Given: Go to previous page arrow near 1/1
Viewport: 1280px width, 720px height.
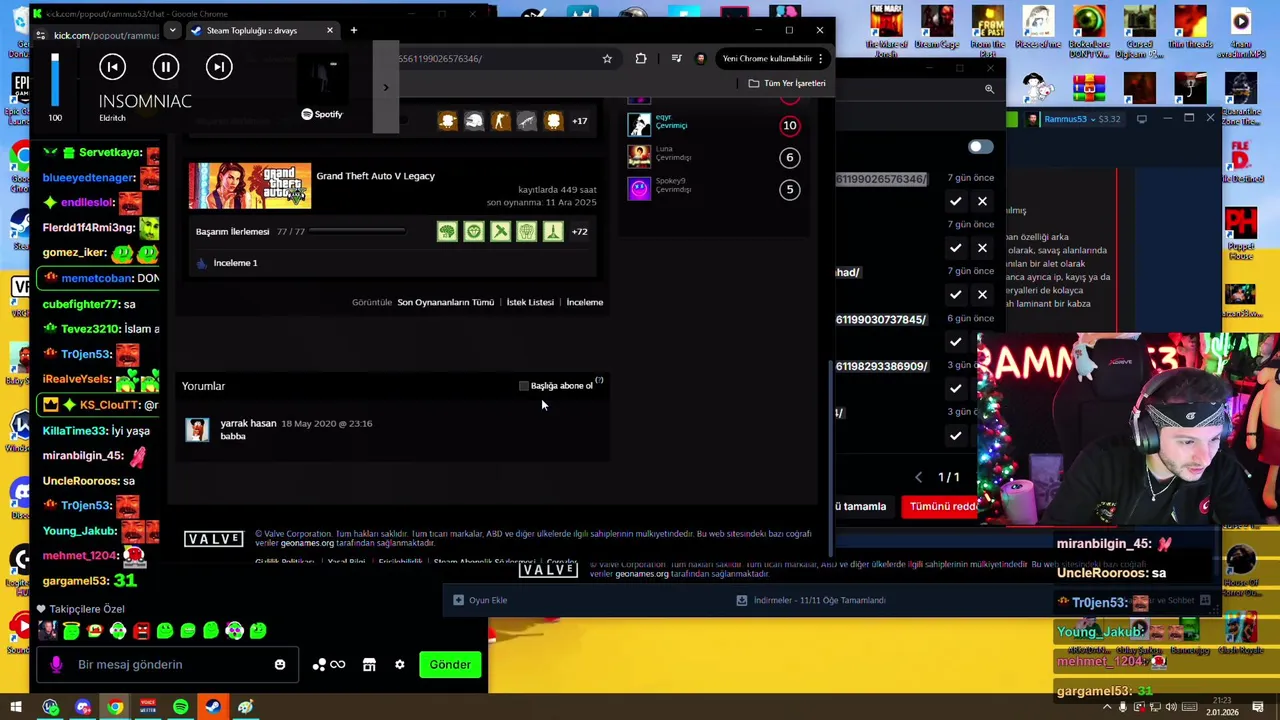Looking at the screenshot, I should (919, 478).
